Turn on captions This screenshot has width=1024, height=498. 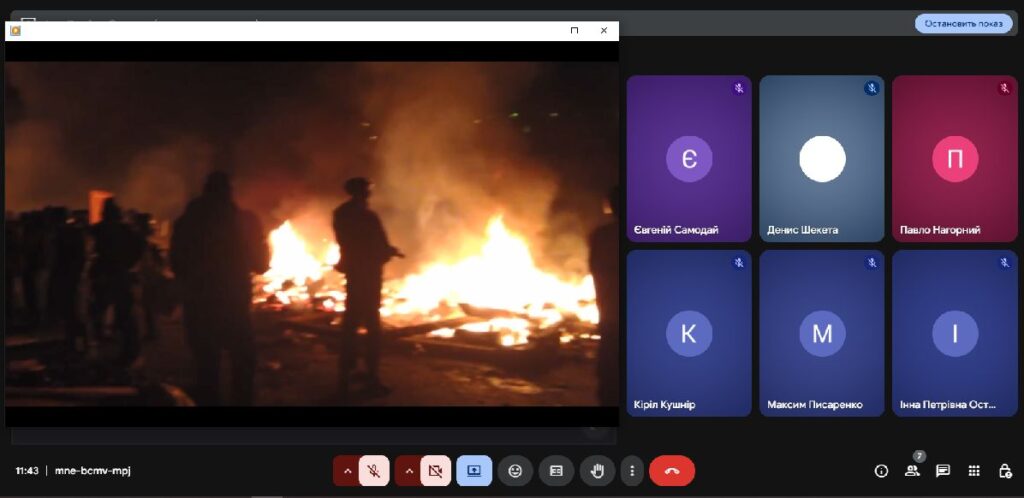coord(556,470)
